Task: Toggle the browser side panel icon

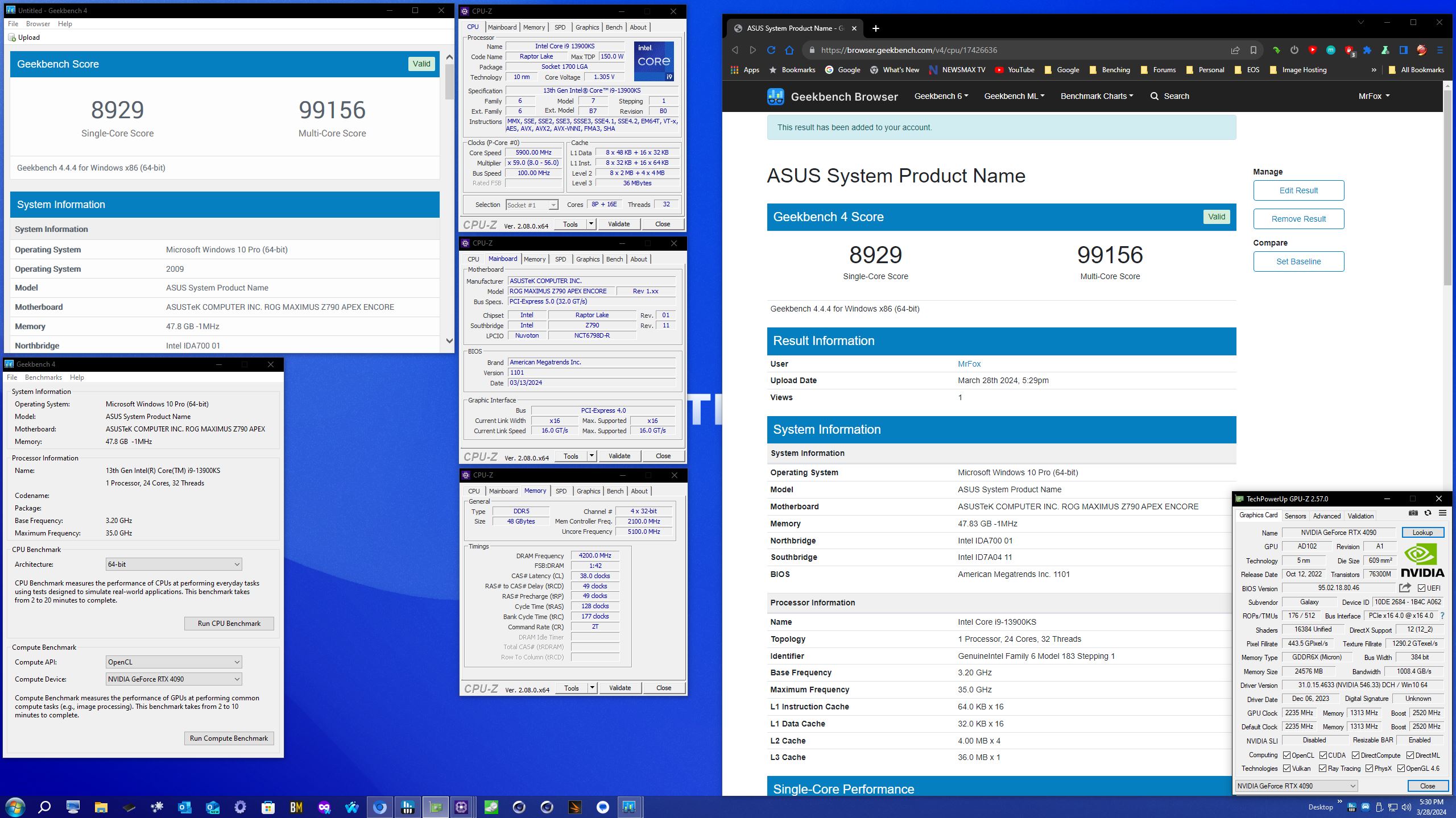Action: point(1404,50)
